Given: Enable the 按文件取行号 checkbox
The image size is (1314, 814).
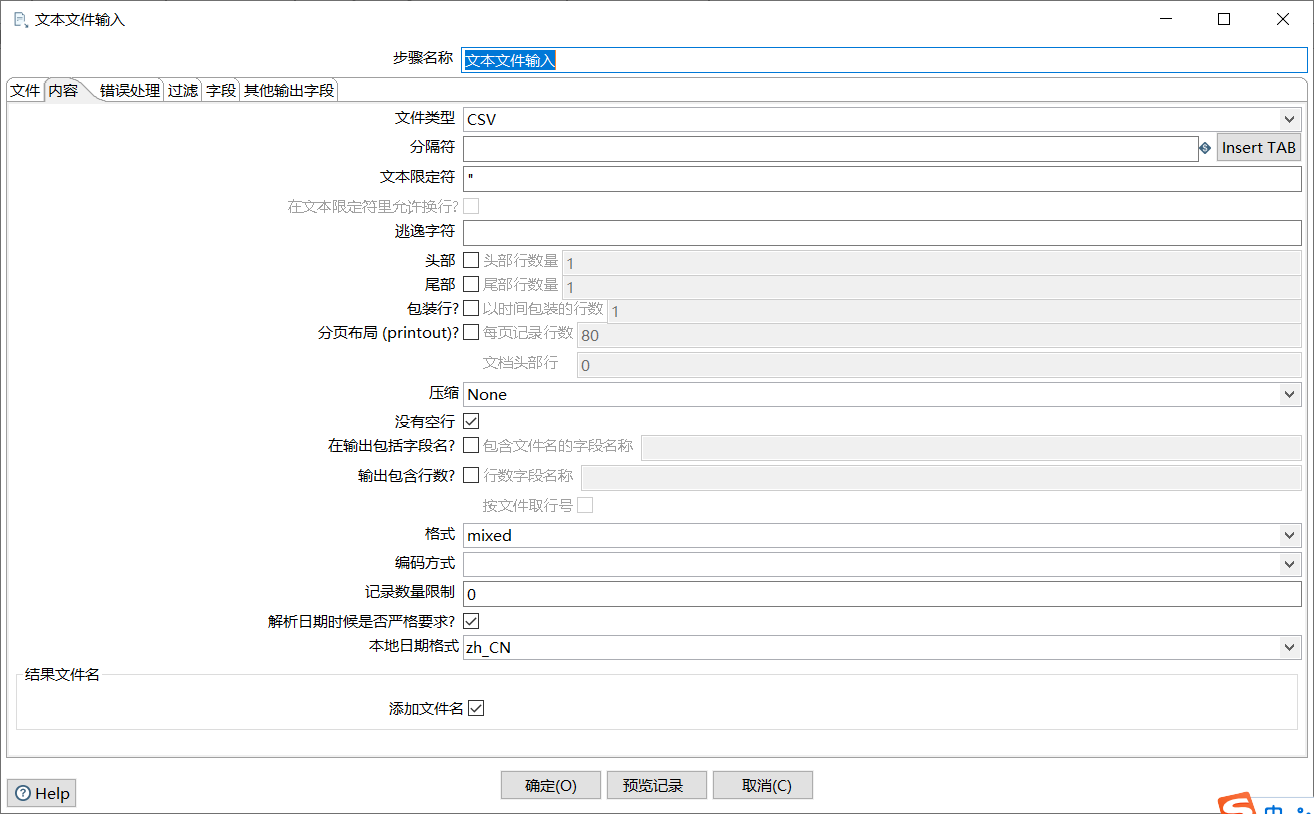Looking at the screenshot, I should [585, 505].
